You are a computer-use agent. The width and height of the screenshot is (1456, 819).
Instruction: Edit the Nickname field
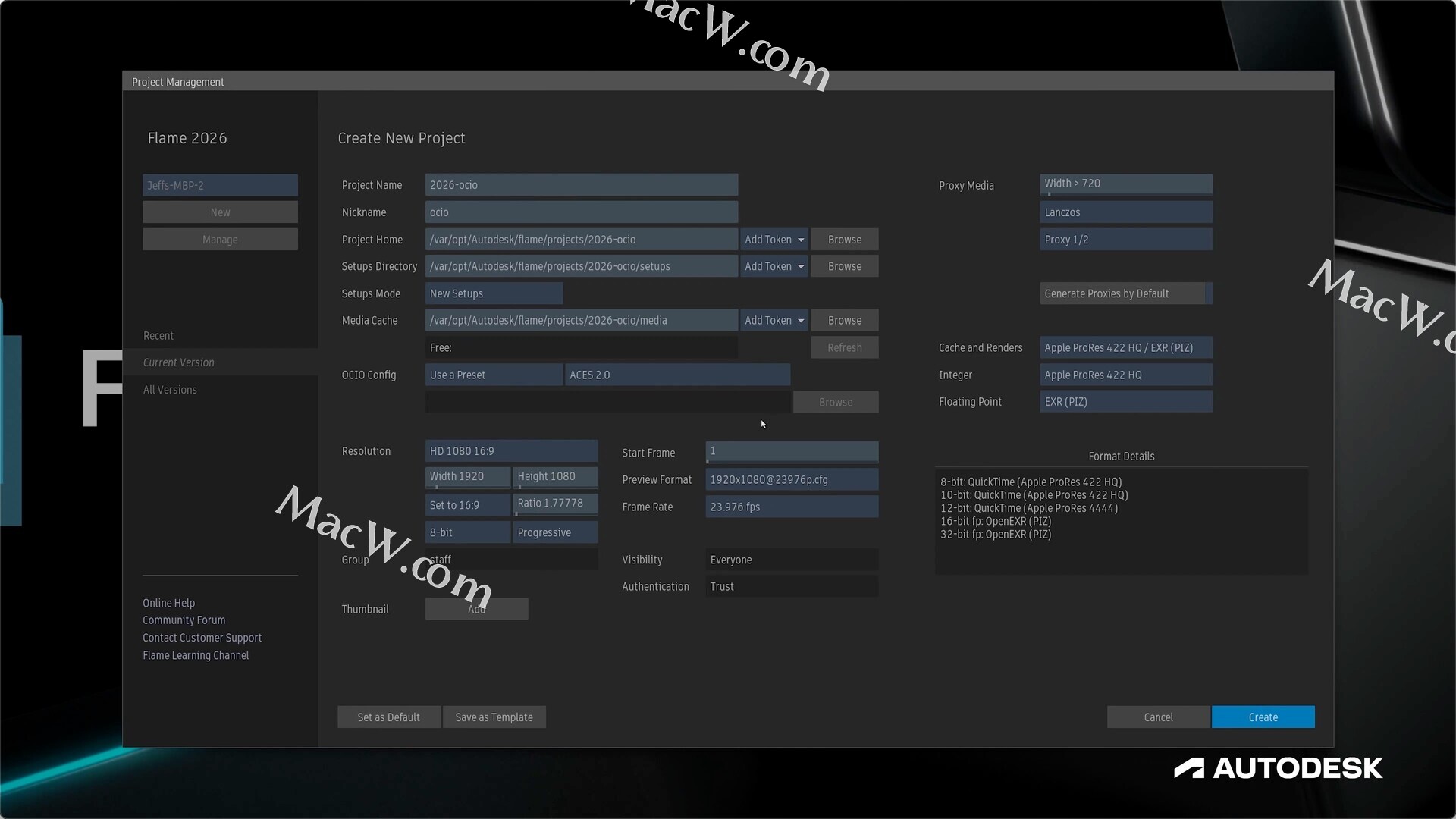pyautogui.click(x=581, y=212)
